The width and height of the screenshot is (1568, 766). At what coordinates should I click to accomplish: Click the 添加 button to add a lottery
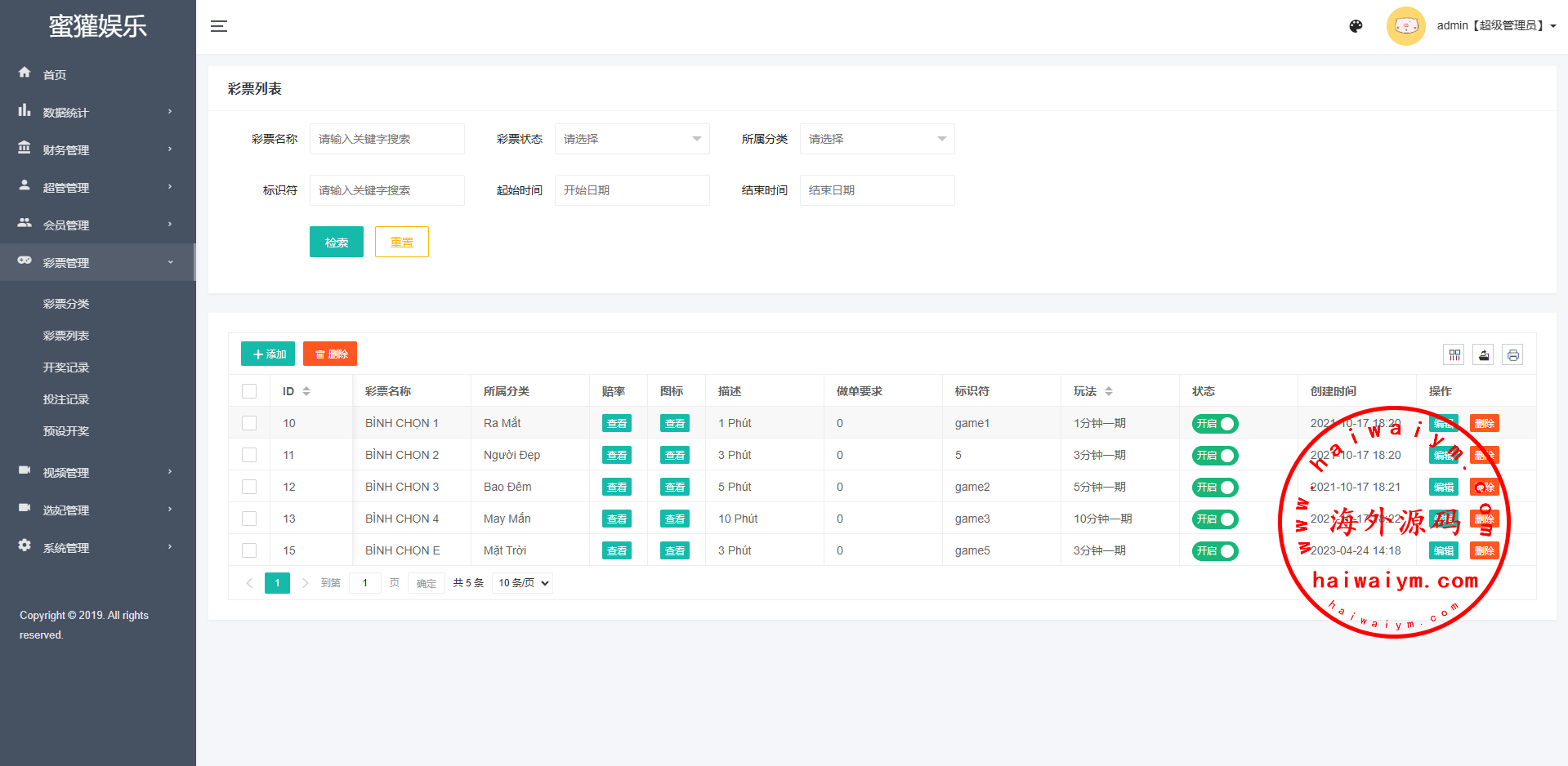(268, 354)
